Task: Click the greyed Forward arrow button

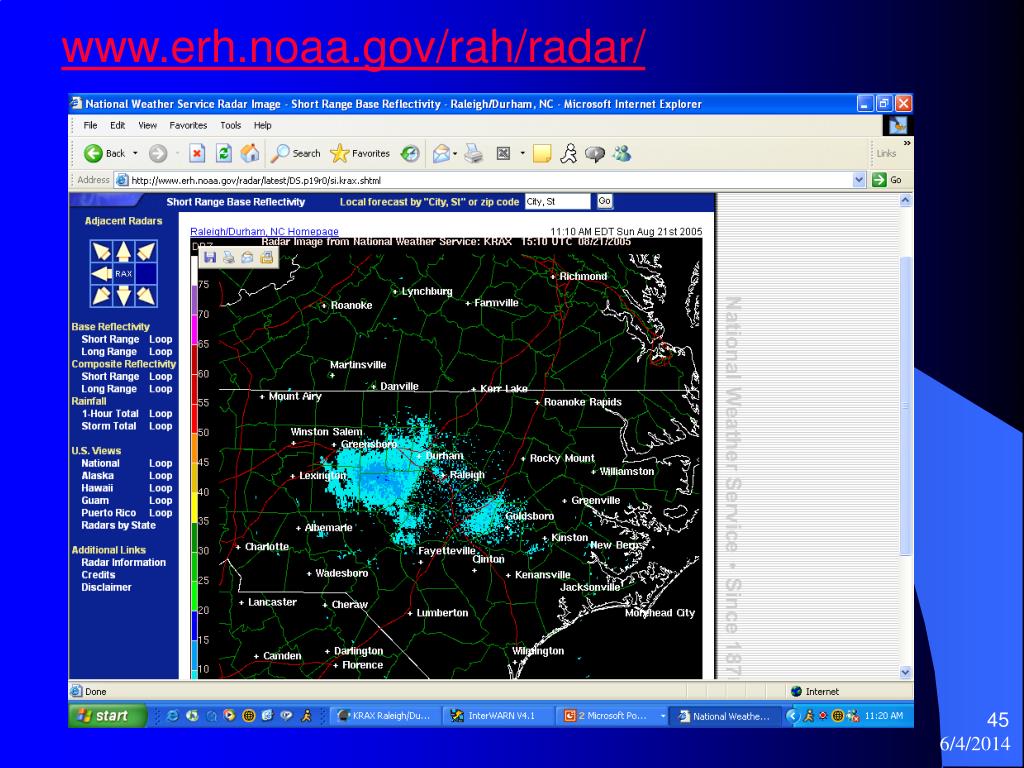Action: 157,153
